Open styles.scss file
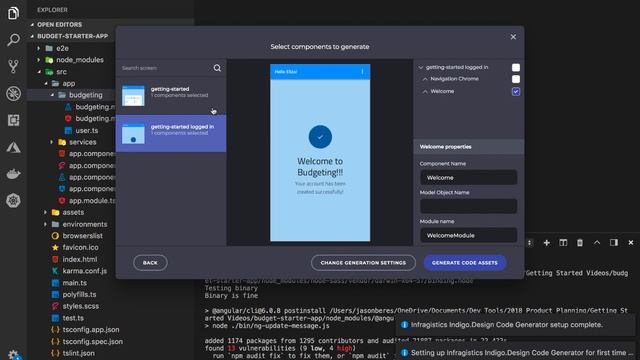Viewport: 640px width, 360px height. pyautogui.click(x=80, y=306)
